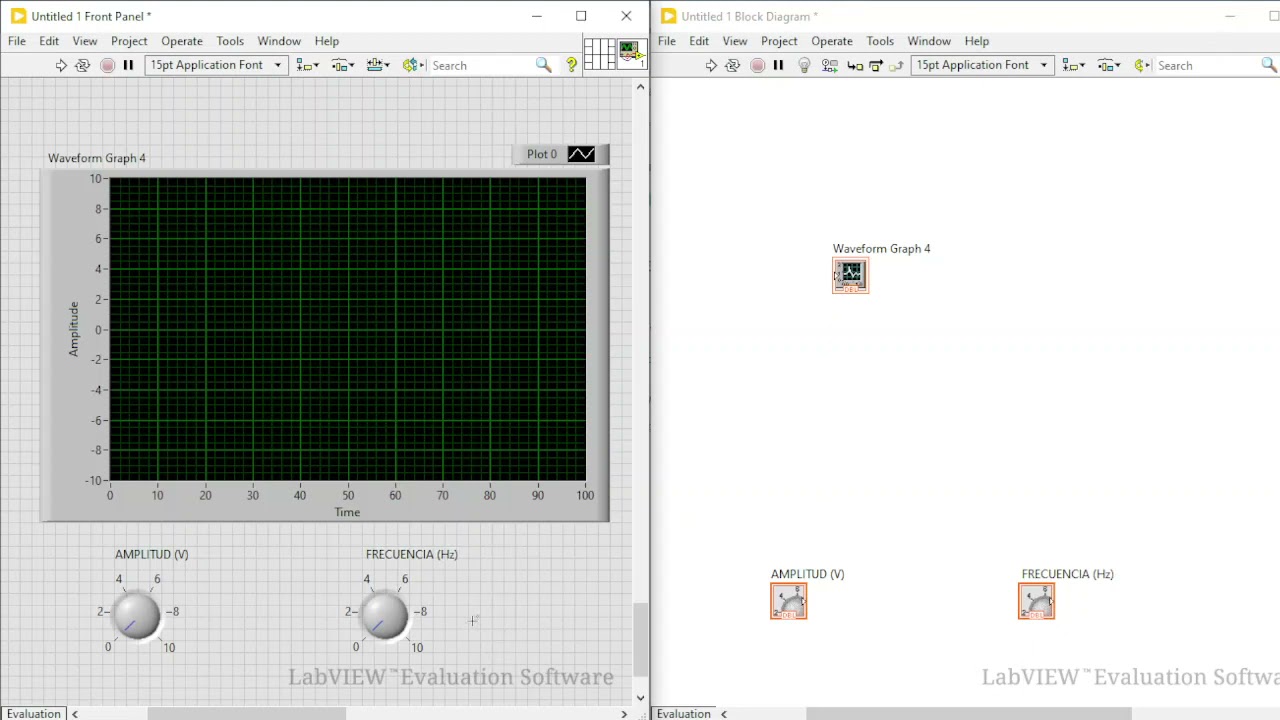Open Reorder dropdown in Front Panel toolbar
This screenshot has height=720, width=1280.
[413, 65]
